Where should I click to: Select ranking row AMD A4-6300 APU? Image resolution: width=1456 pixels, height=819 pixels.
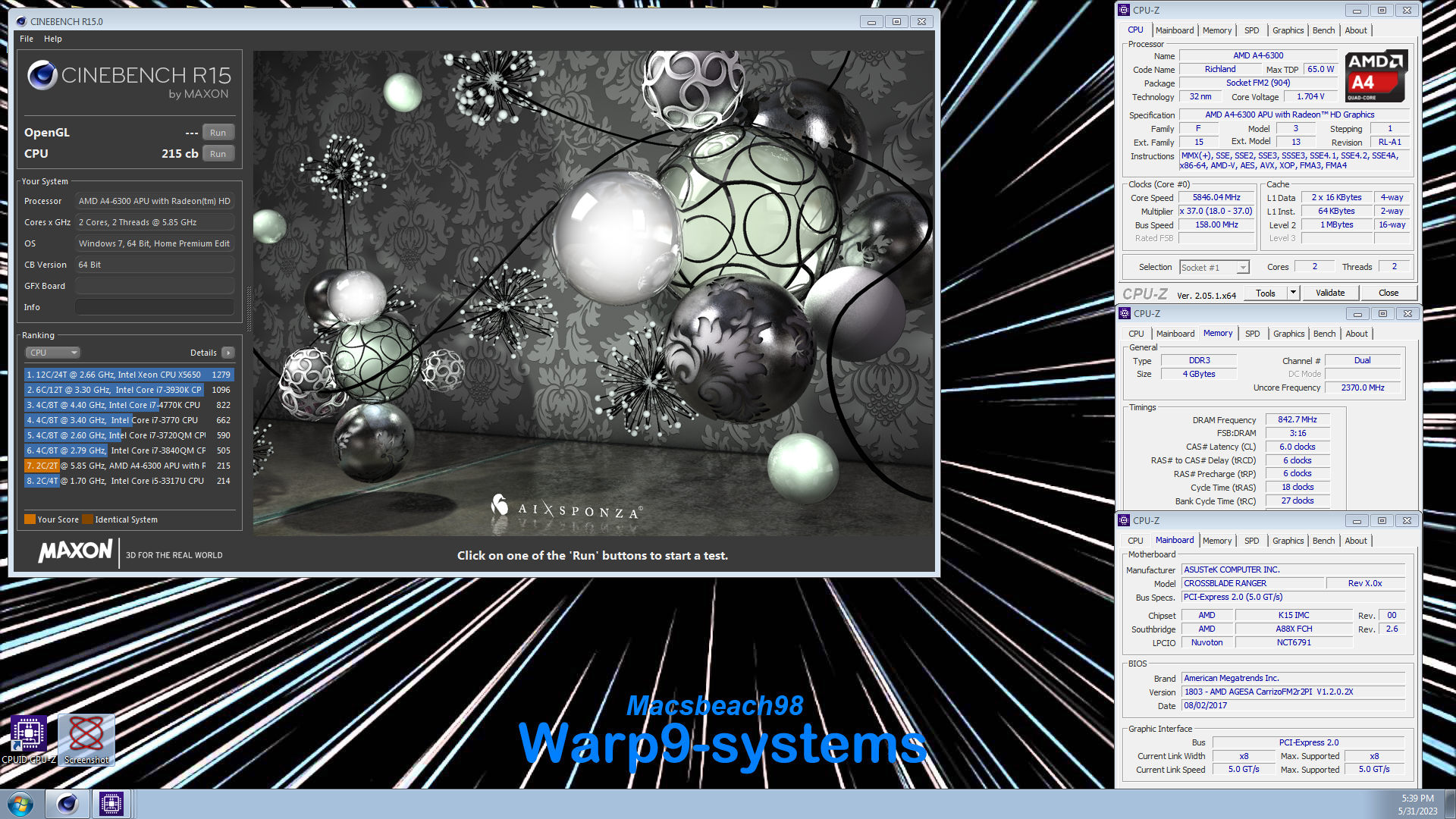click(x=129, y=466)
